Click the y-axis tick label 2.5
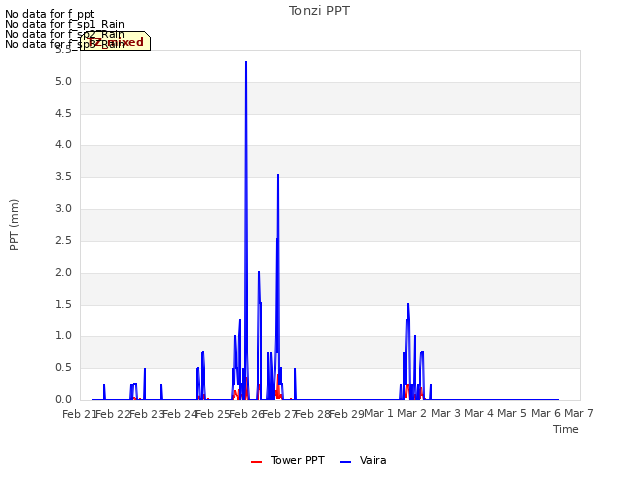The width and height of the screenshot is (640, 480). tap(63, 240)
